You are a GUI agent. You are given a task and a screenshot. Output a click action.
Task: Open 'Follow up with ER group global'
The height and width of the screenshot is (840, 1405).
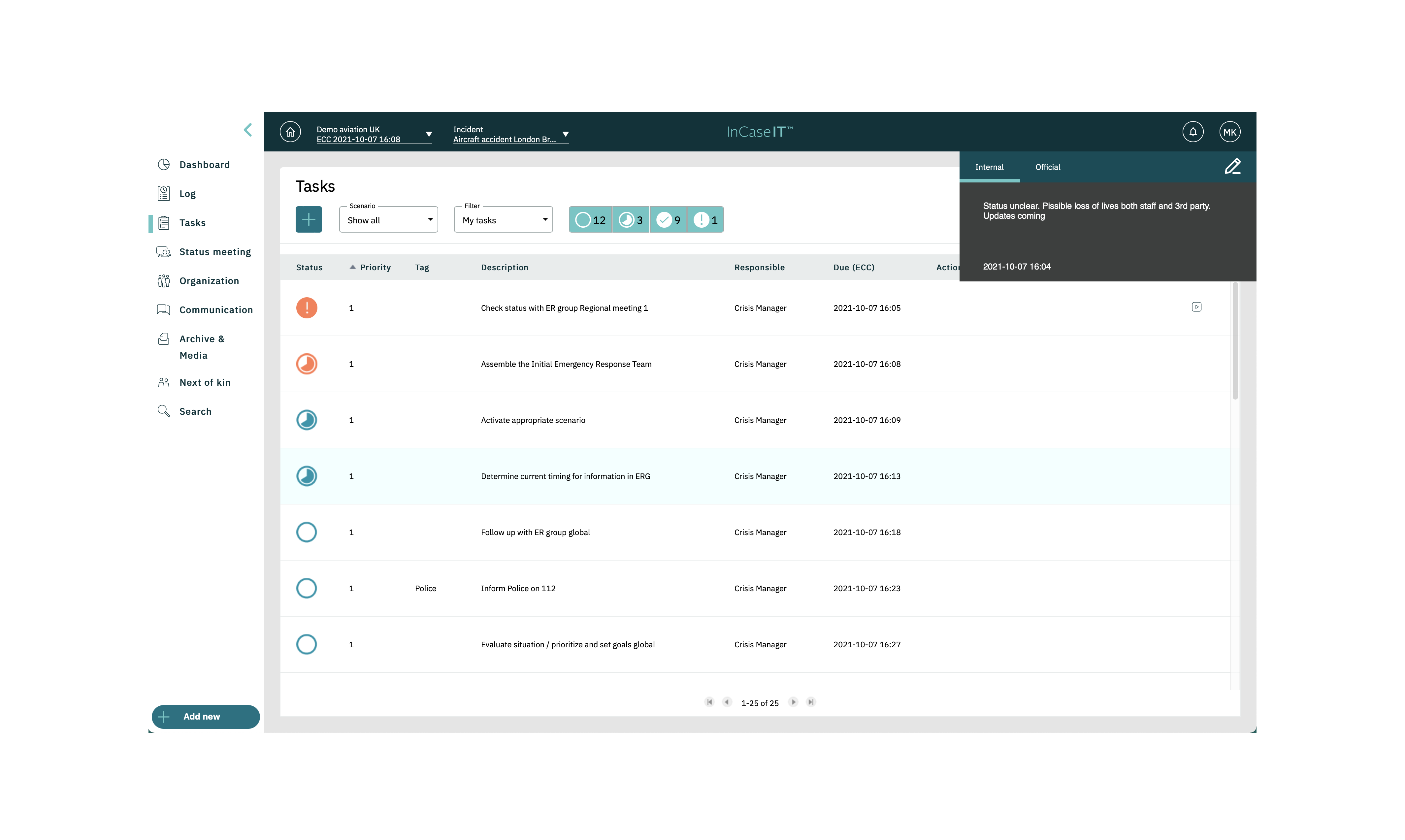(x=535, y=532)
